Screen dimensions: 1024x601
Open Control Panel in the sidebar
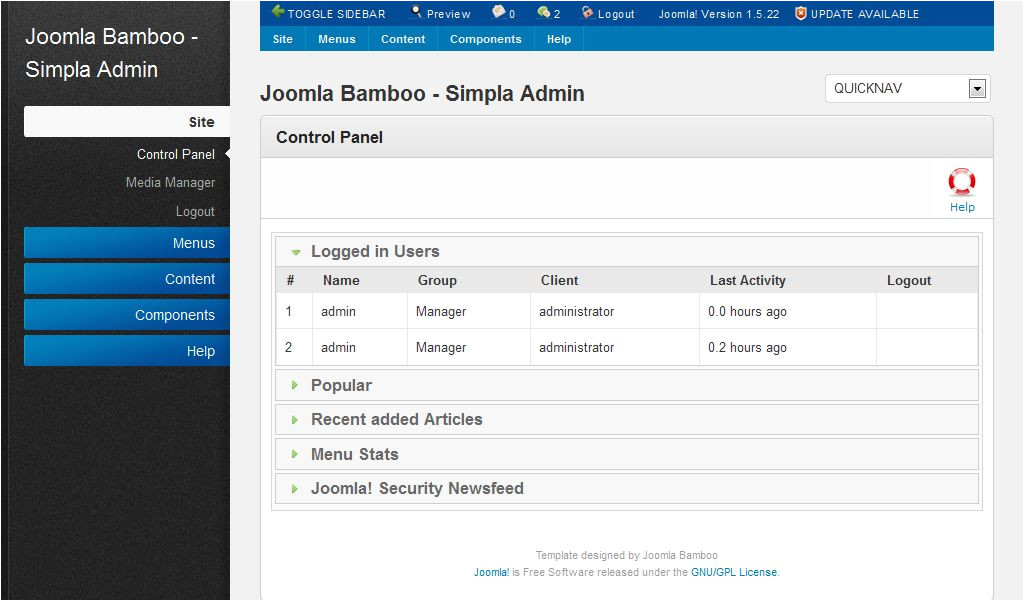176,155
